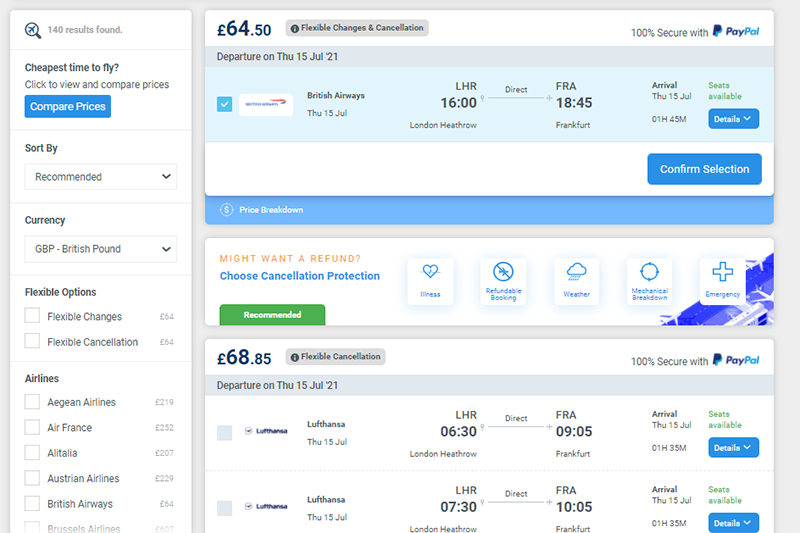
Task: Click the Flexible Cancellation info icon
Action: [x=294, y=358]
